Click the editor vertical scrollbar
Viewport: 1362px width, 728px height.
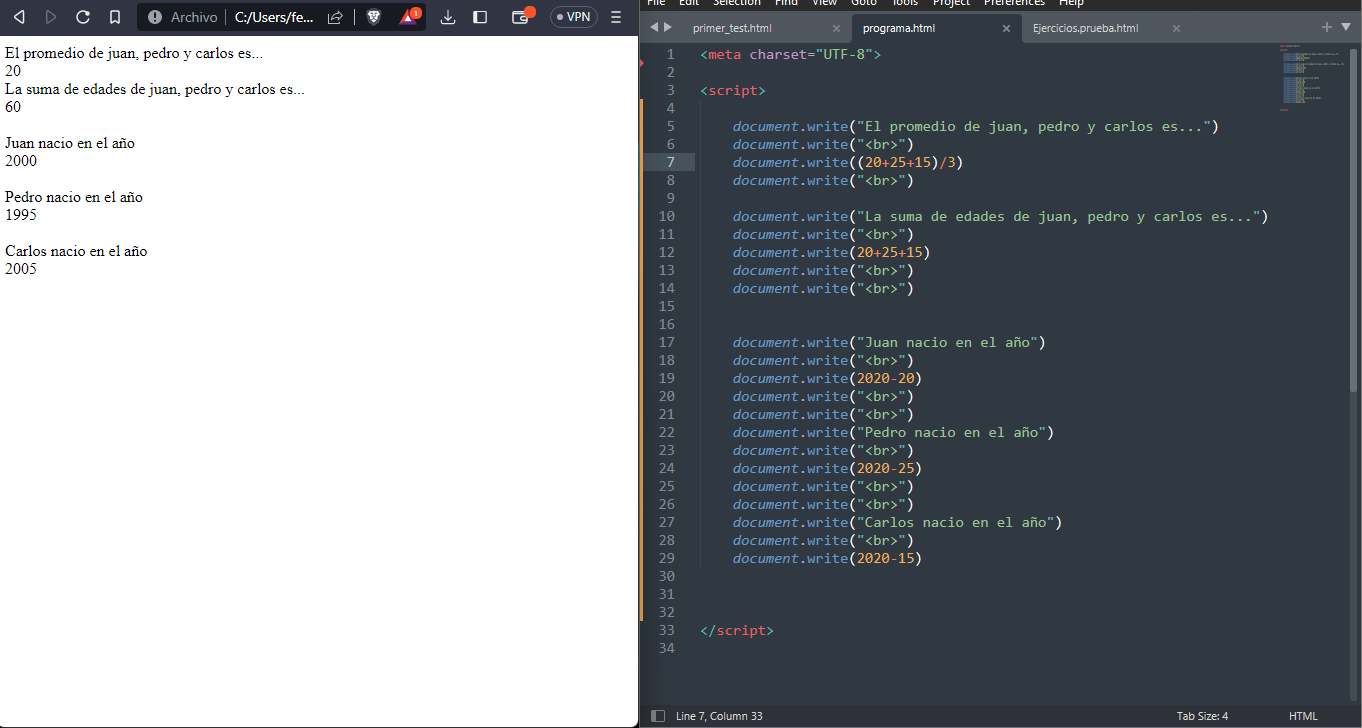[1354, 218]
